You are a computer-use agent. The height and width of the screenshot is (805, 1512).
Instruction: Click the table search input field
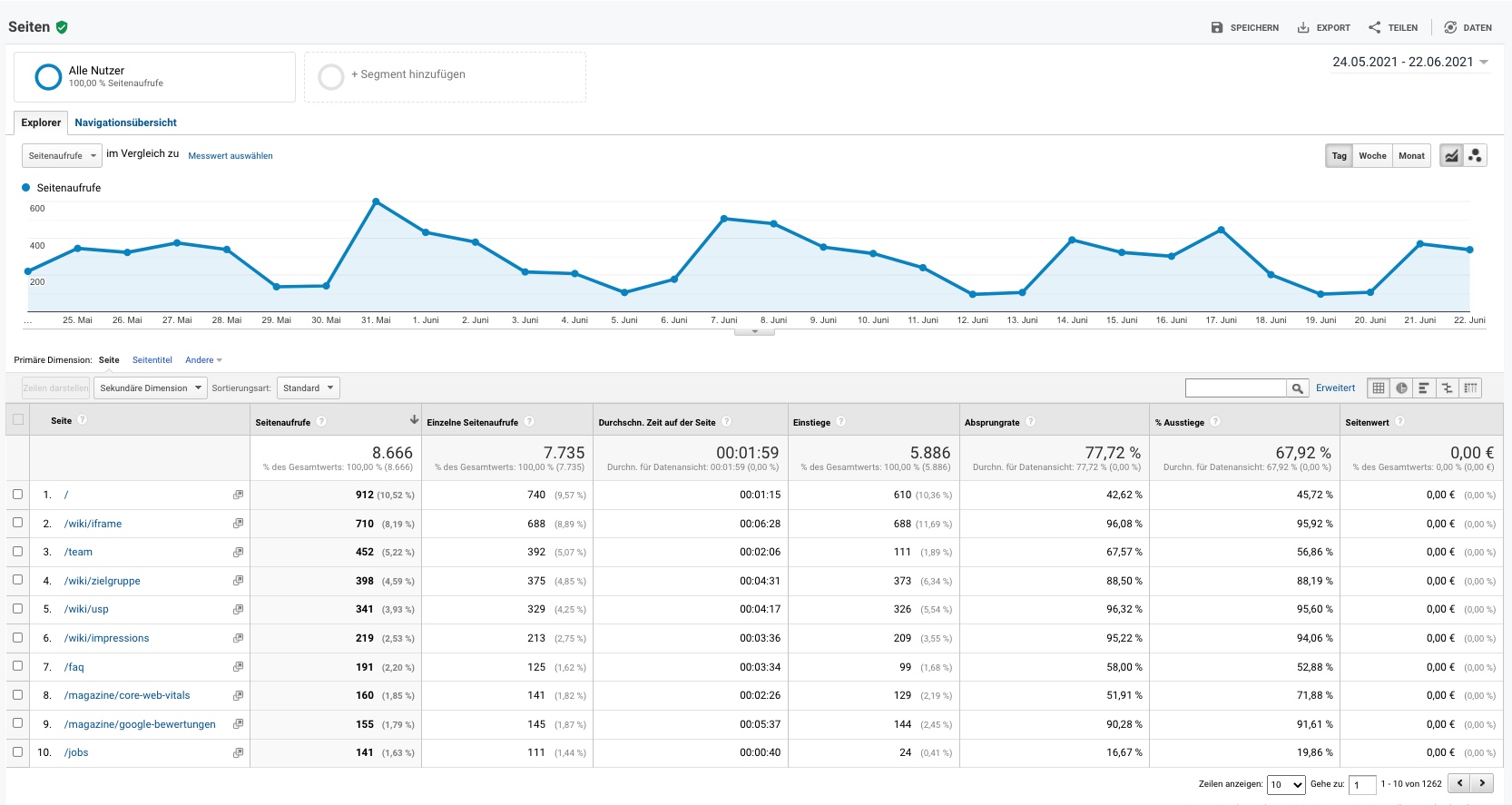coord(1236,388)
